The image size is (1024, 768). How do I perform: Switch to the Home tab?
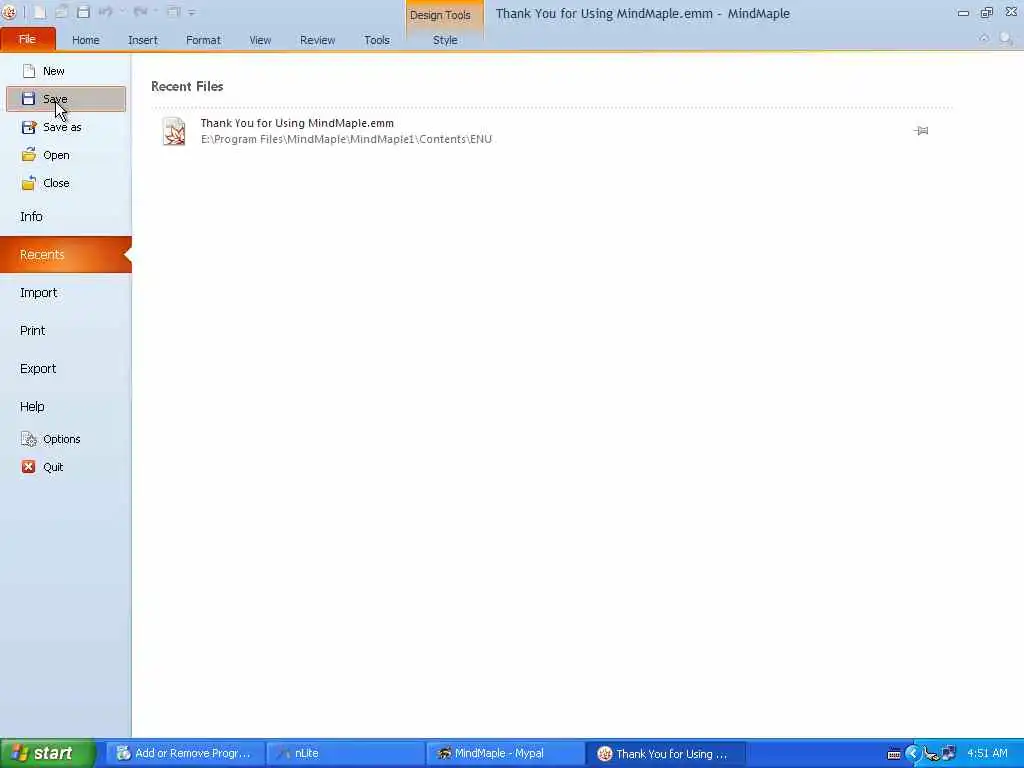click(x=86, y=40)
